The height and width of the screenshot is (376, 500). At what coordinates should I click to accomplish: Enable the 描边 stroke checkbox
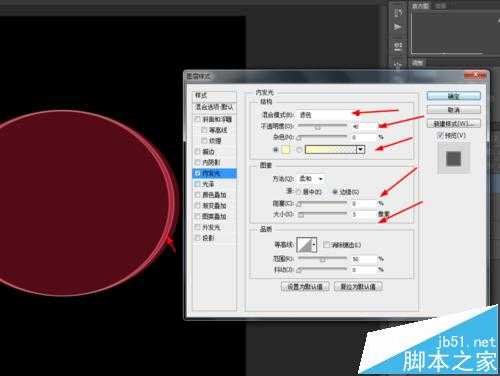point(197,152)
